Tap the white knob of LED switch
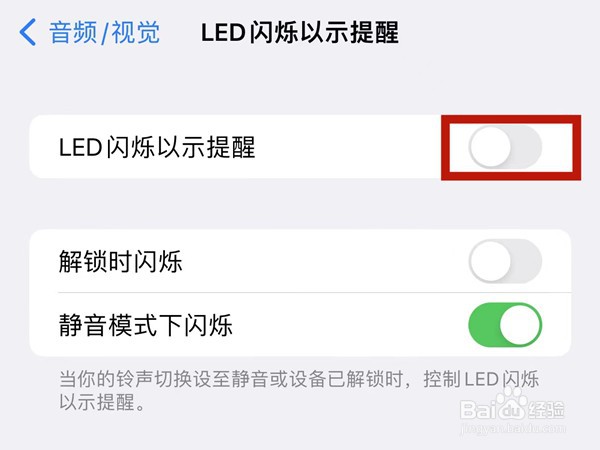 point(490,148)
